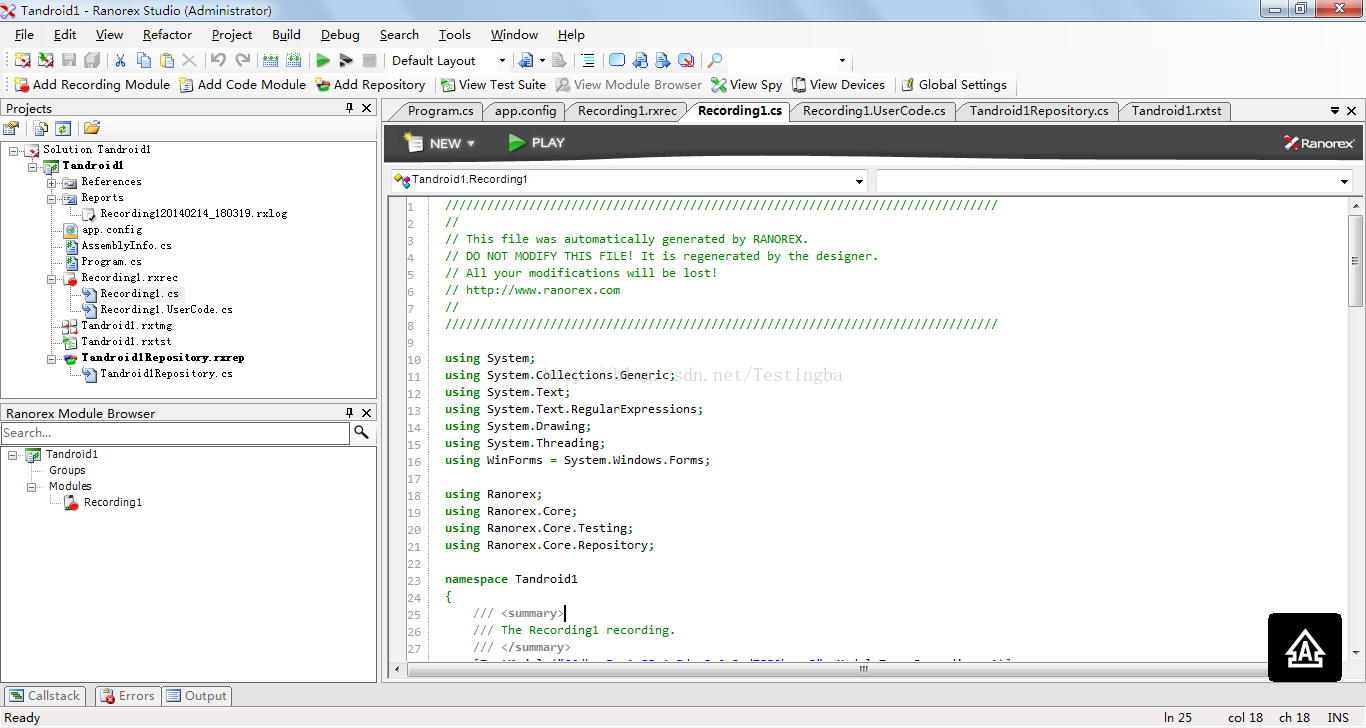Collapse the Recording1.rxrec node
This screenshot has width=1366, height=728.
click(52, 278)
